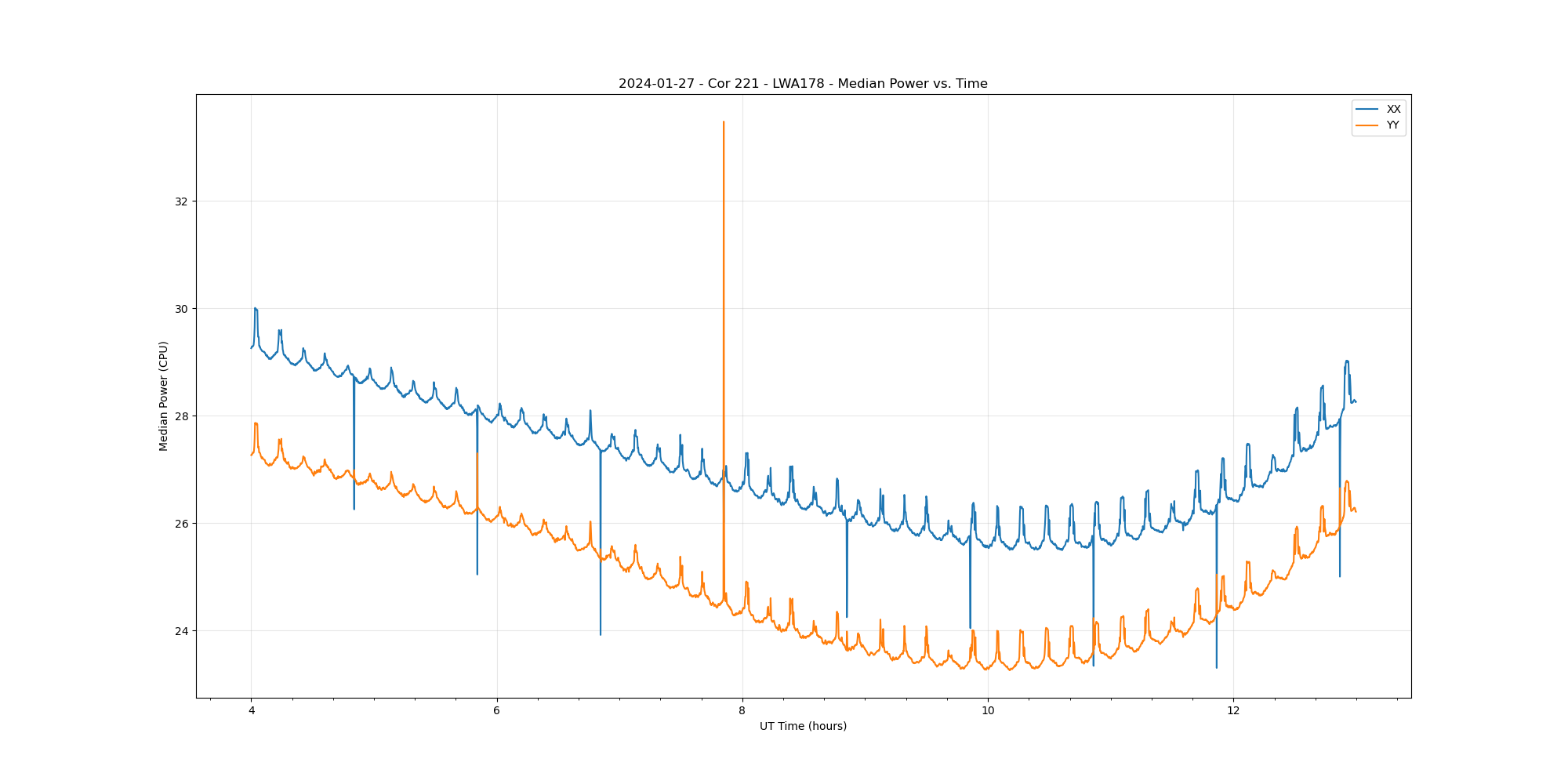Click the y-axis tick label 28

[x=182, y=416]
